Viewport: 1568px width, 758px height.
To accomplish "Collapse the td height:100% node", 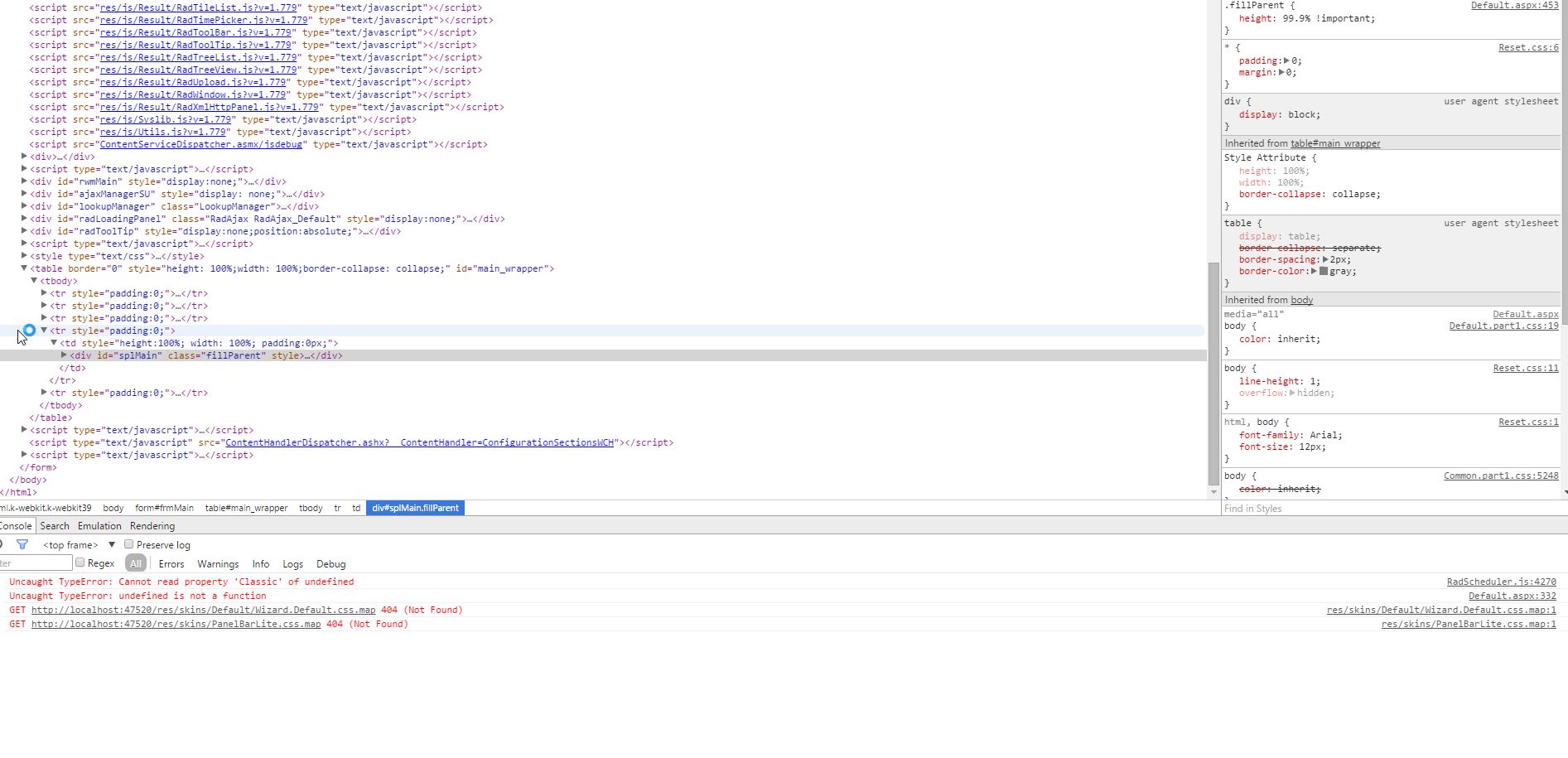I will (x=54, y=343).
